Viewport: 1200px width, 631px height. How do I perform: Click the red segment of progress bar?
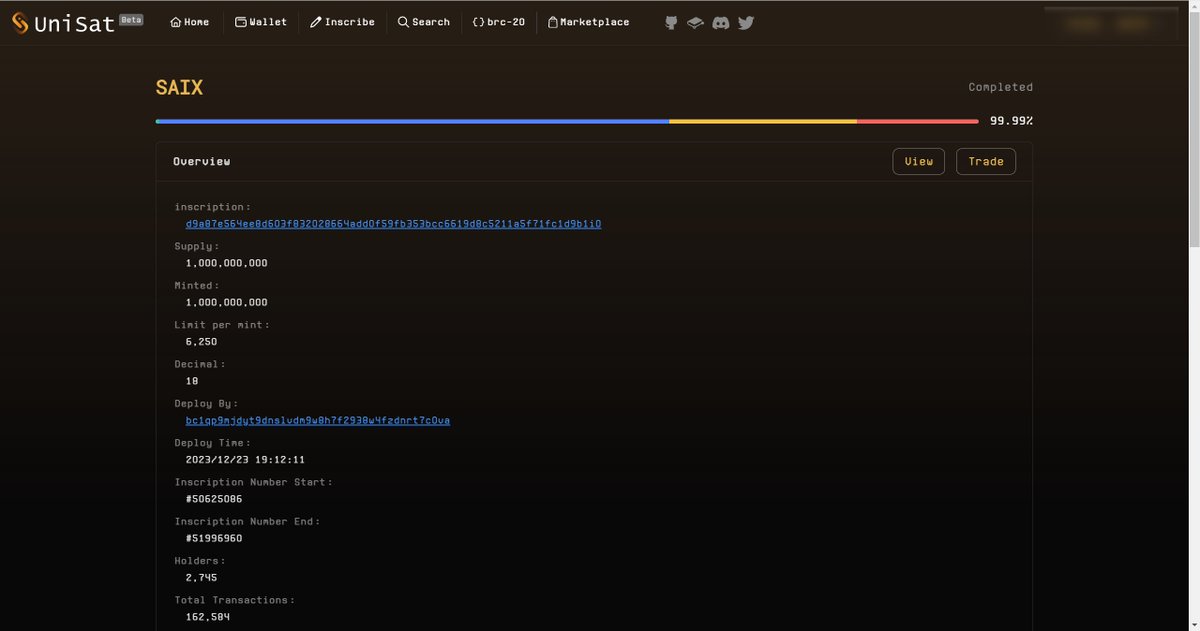click(x=917, y=122)
